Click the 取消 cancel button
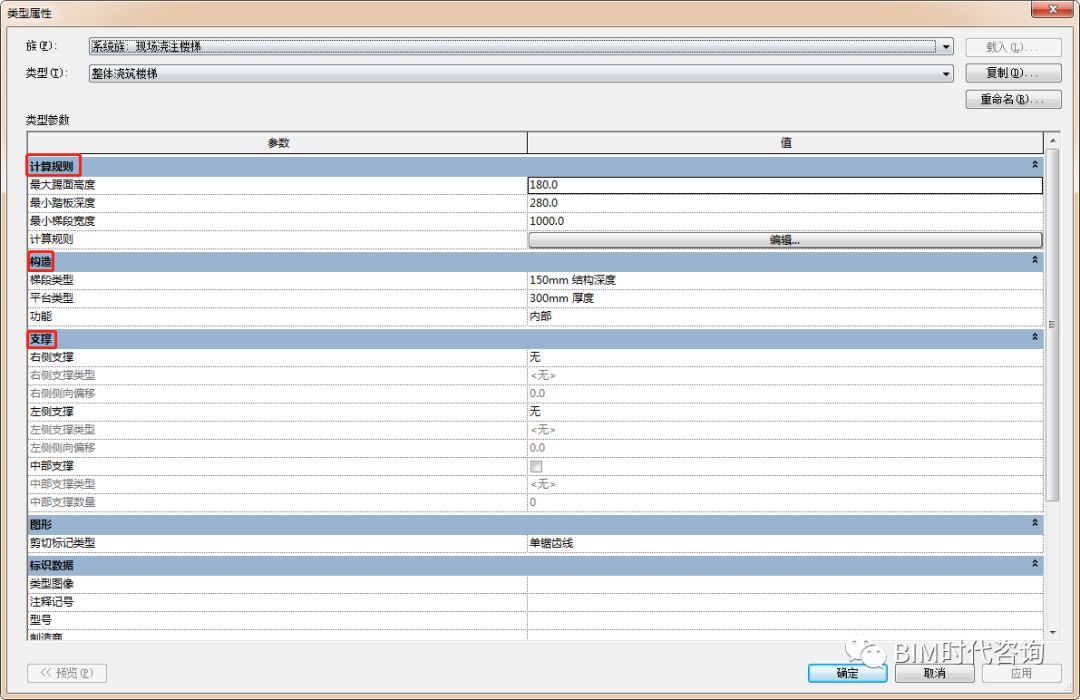 (x=935, y=673)
